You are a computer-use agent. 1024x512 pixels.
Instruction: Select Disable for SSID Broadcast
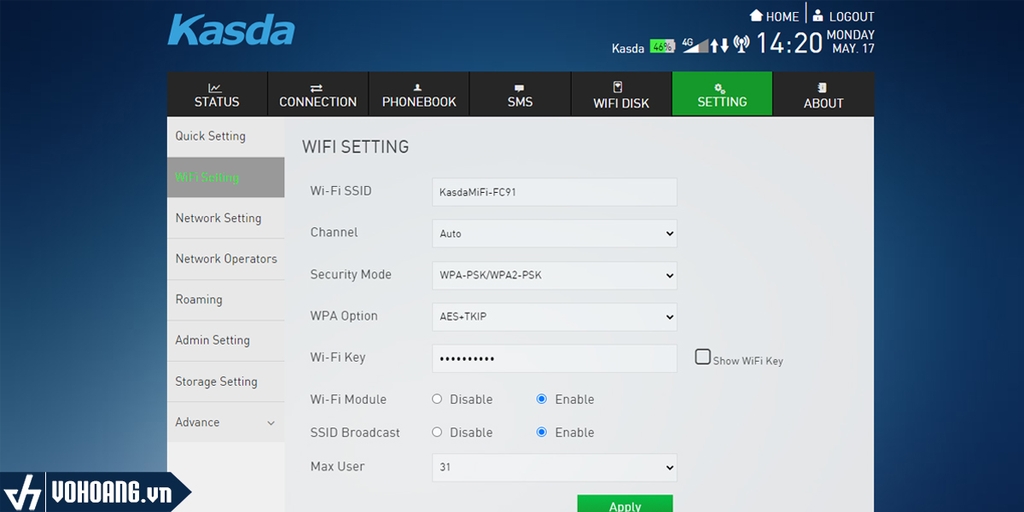(437, 432)
